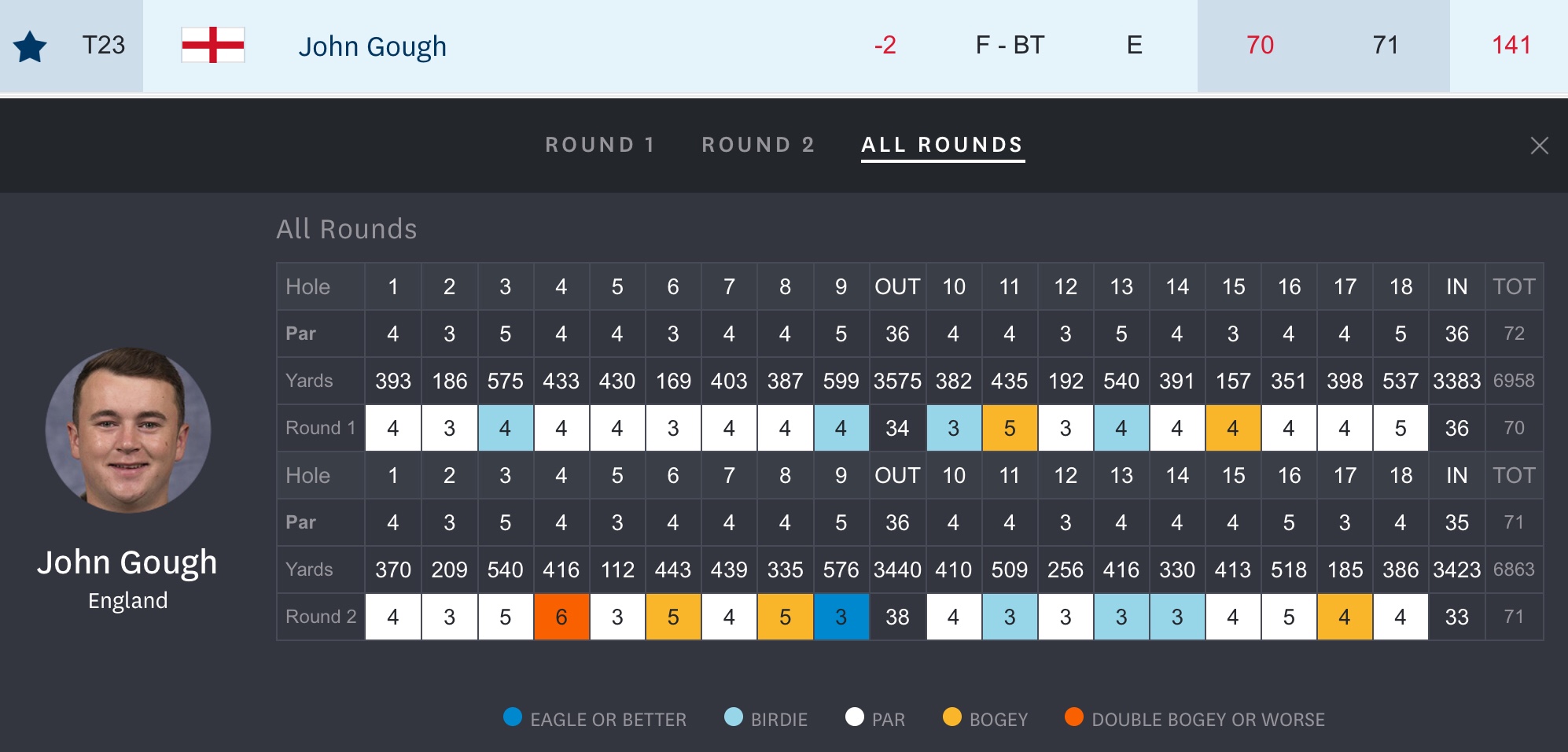Viewport: 1568px width, 752px height.
Task: Click the England flag icon
Action: point(212,45)
